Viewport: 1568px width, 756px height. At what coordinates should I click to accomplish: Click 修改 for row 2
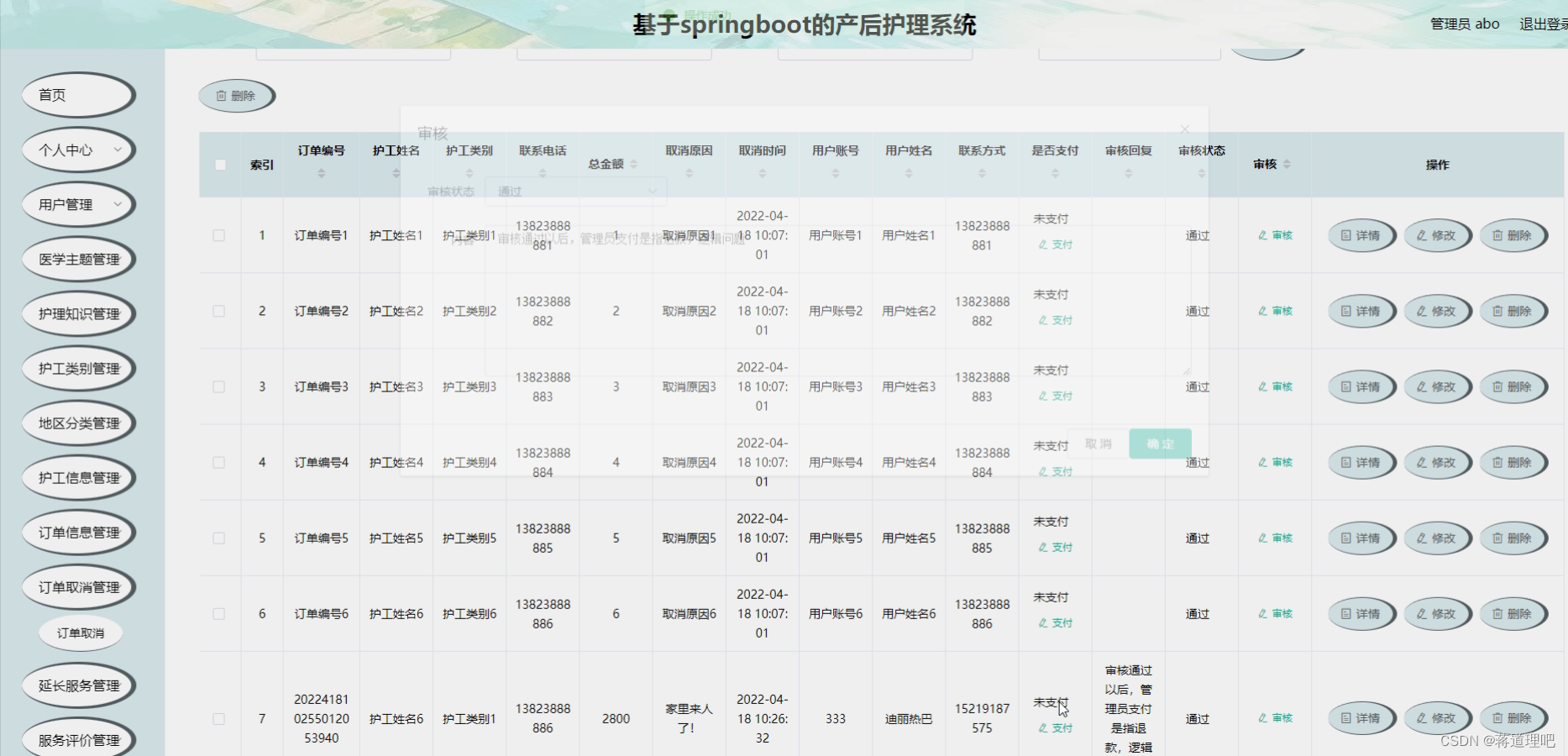point(1437,311)
